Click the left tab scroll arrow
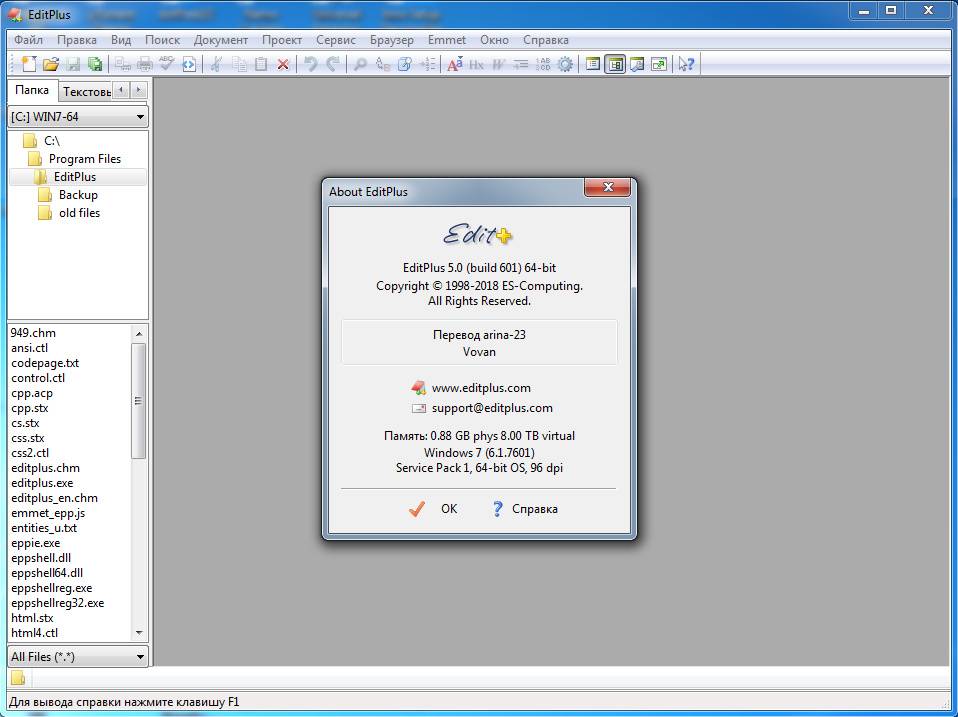Screen dimensions: 958x717 pyautogui.click(x=122, y=90)
